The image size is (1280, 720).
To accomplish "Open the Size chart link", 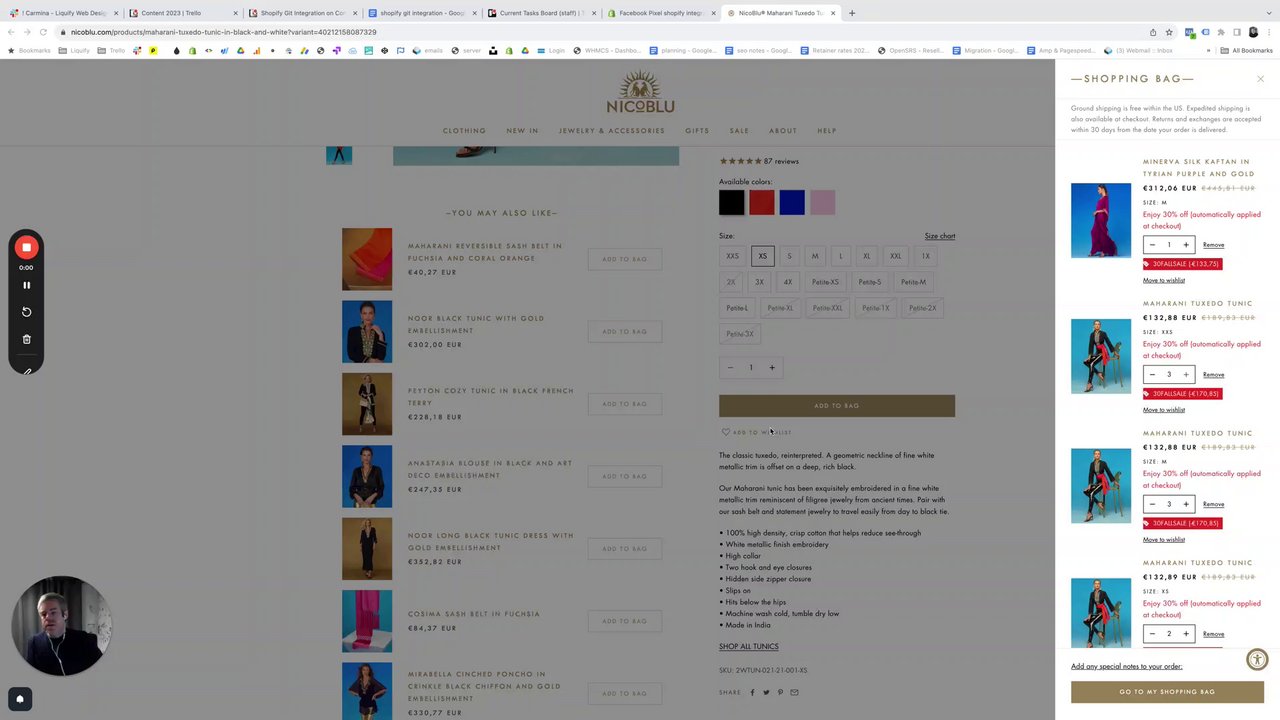I will (940, 236).
